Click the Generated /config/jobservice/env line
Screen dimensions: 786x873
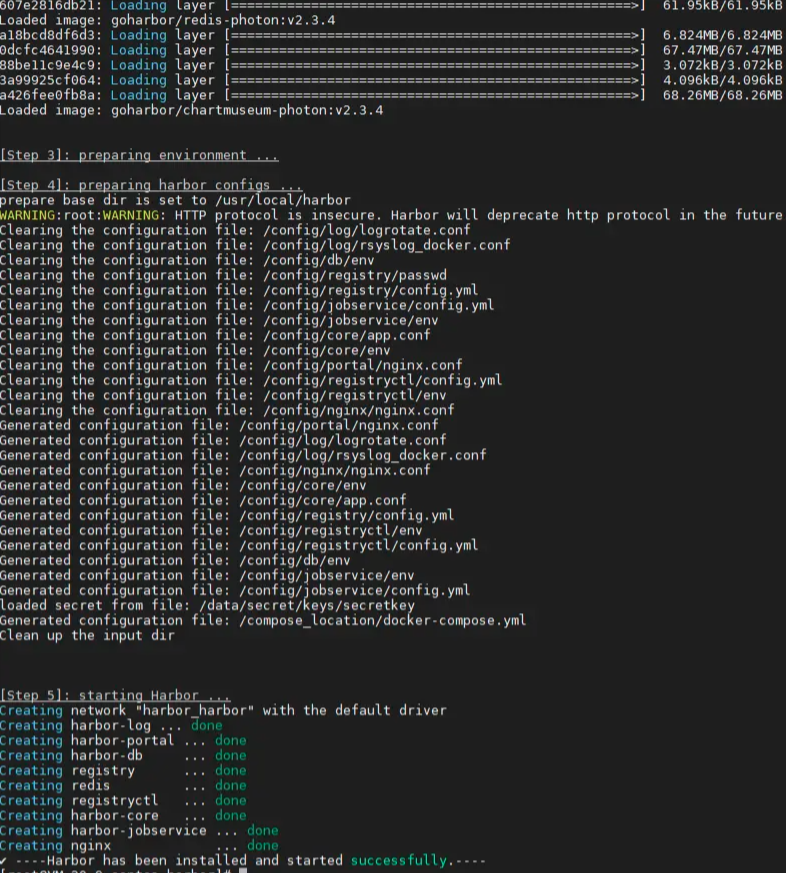tap(207, 576)
